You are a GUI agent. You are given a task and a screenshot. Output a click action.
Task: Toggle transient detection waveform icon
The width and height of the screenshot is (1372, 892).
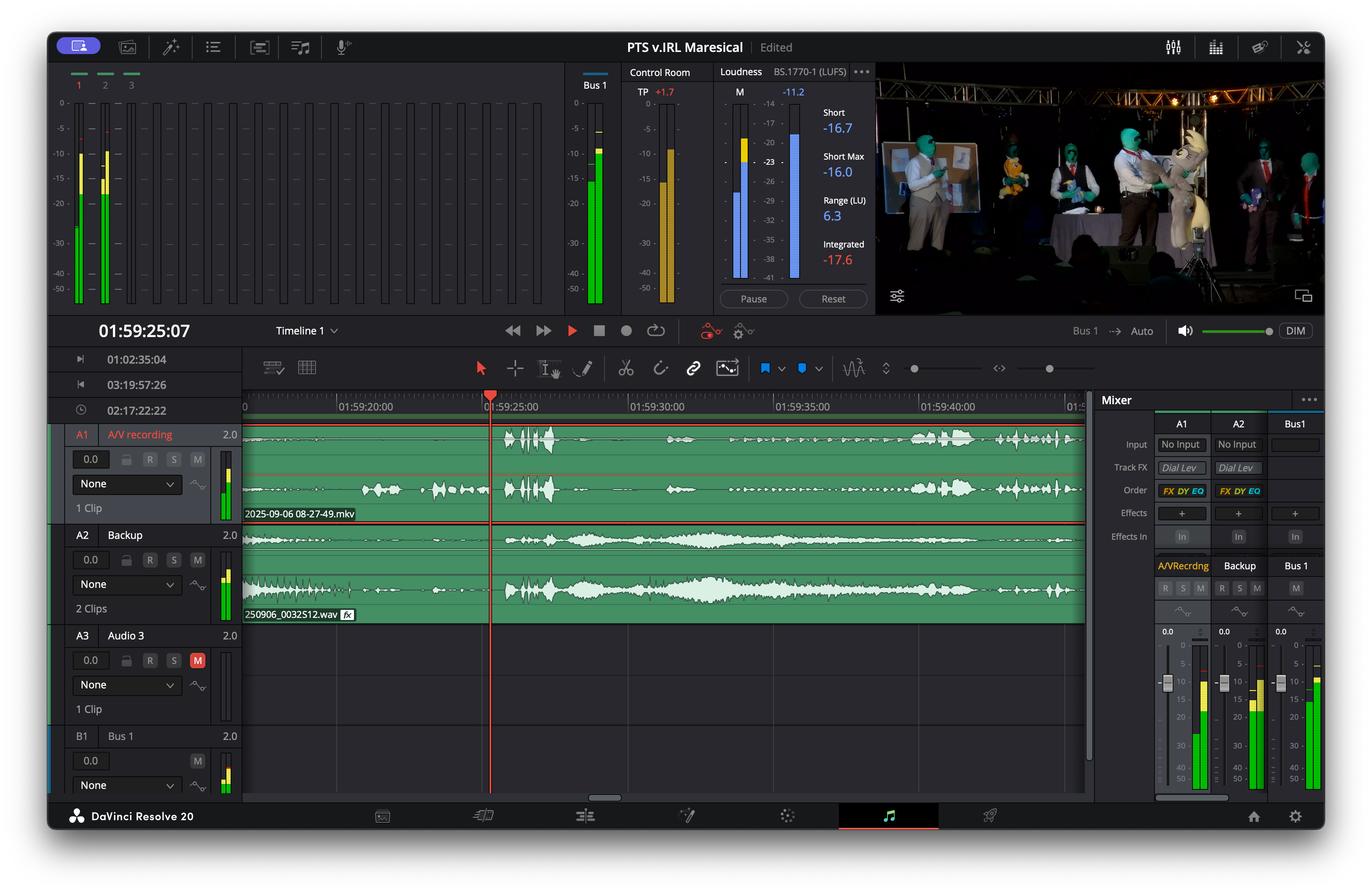[x=854, y=368]
